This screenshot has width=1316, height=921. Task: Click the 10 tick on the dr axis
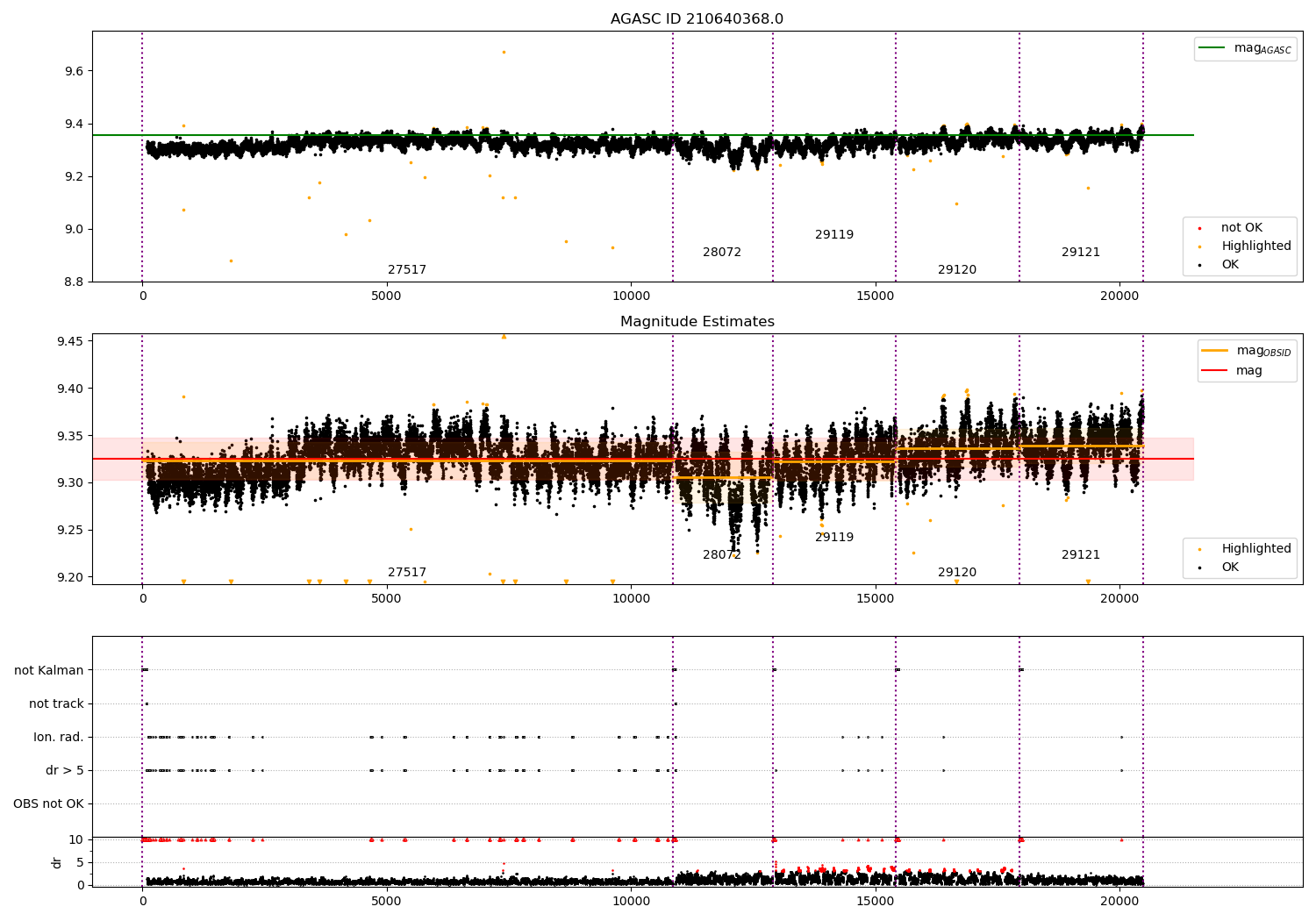76,839
